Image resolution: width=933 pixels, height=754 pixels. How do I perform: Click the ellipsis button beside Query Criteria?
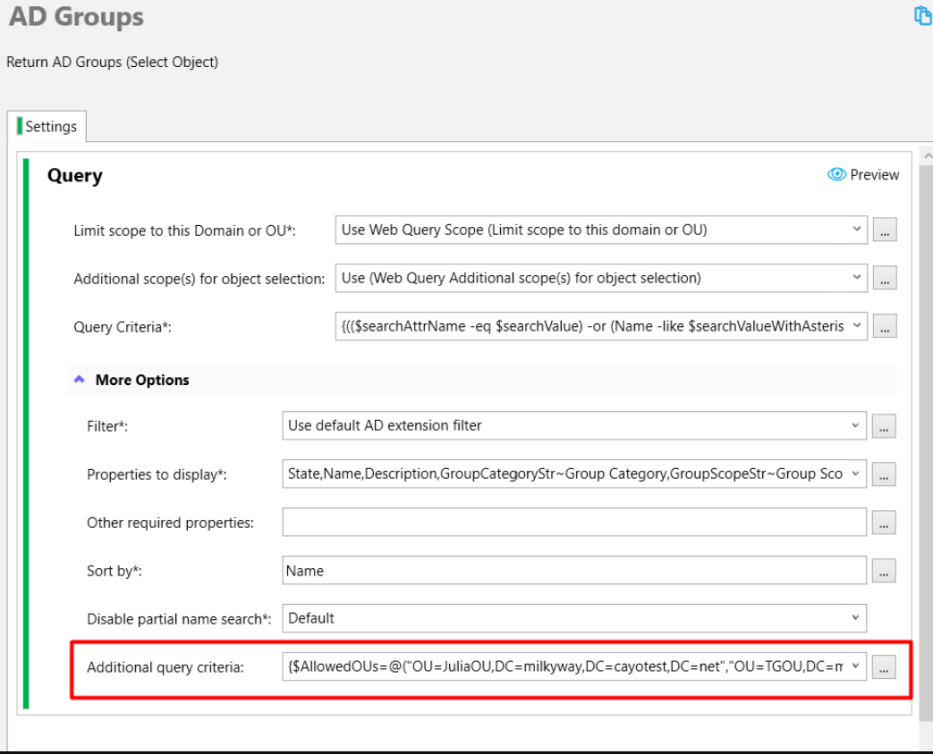tap(885, 326)
